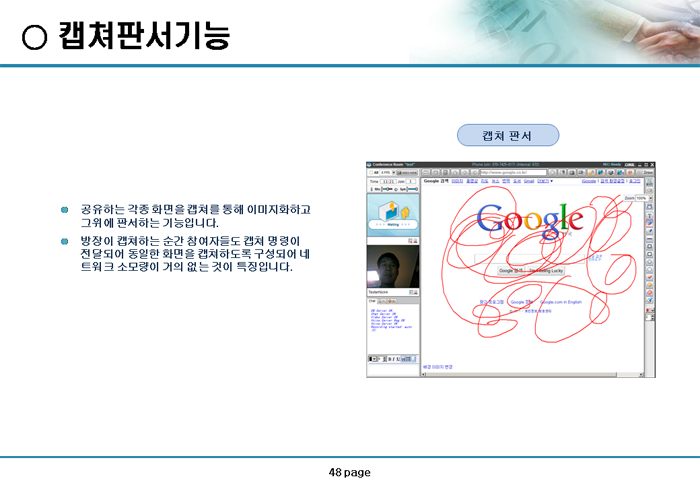
Task: Click the save disk icon in right toolbar
Action: [650, 206]
